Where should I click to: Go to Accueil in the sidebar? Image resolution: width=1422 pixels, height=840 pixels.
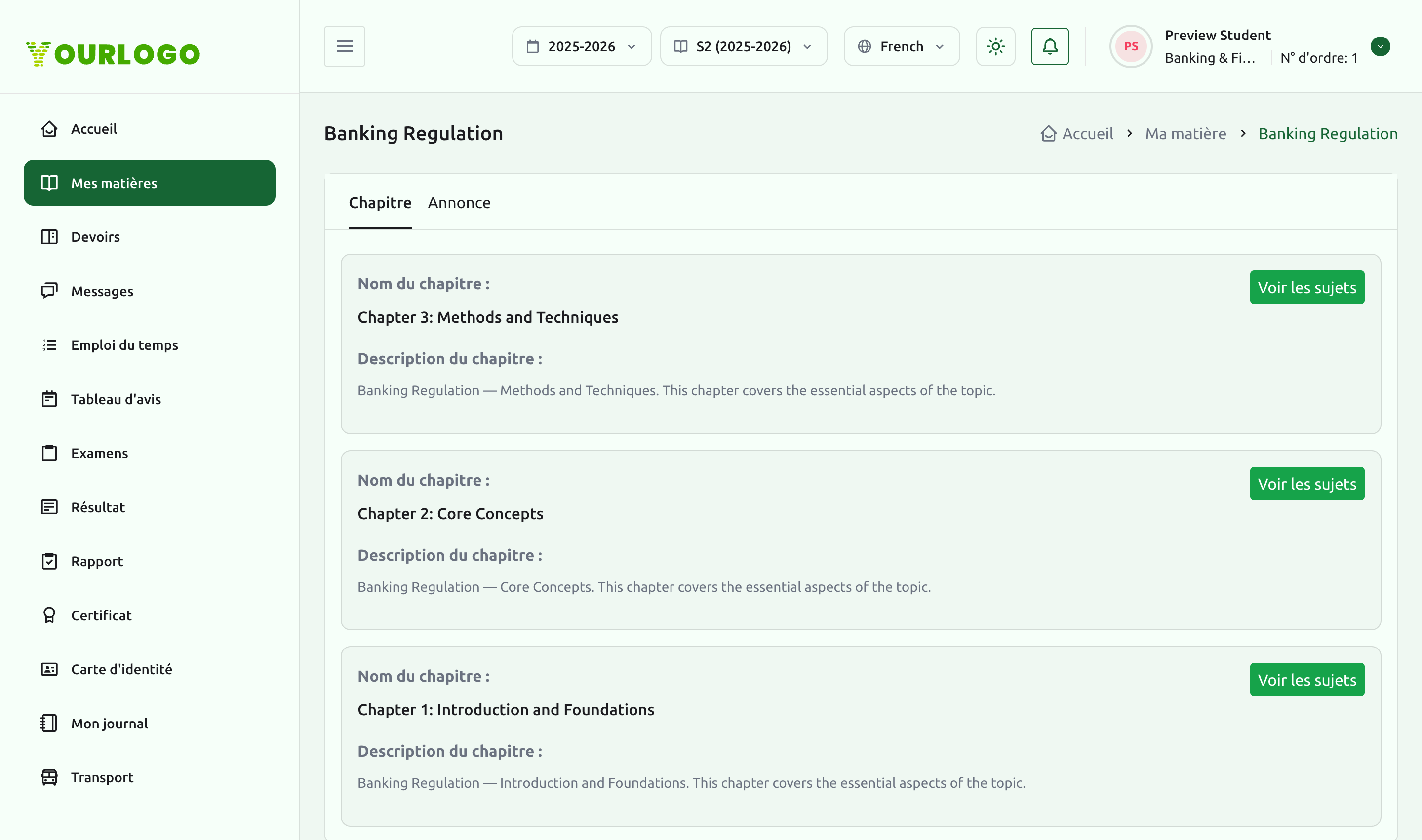[x=150, y=129]
